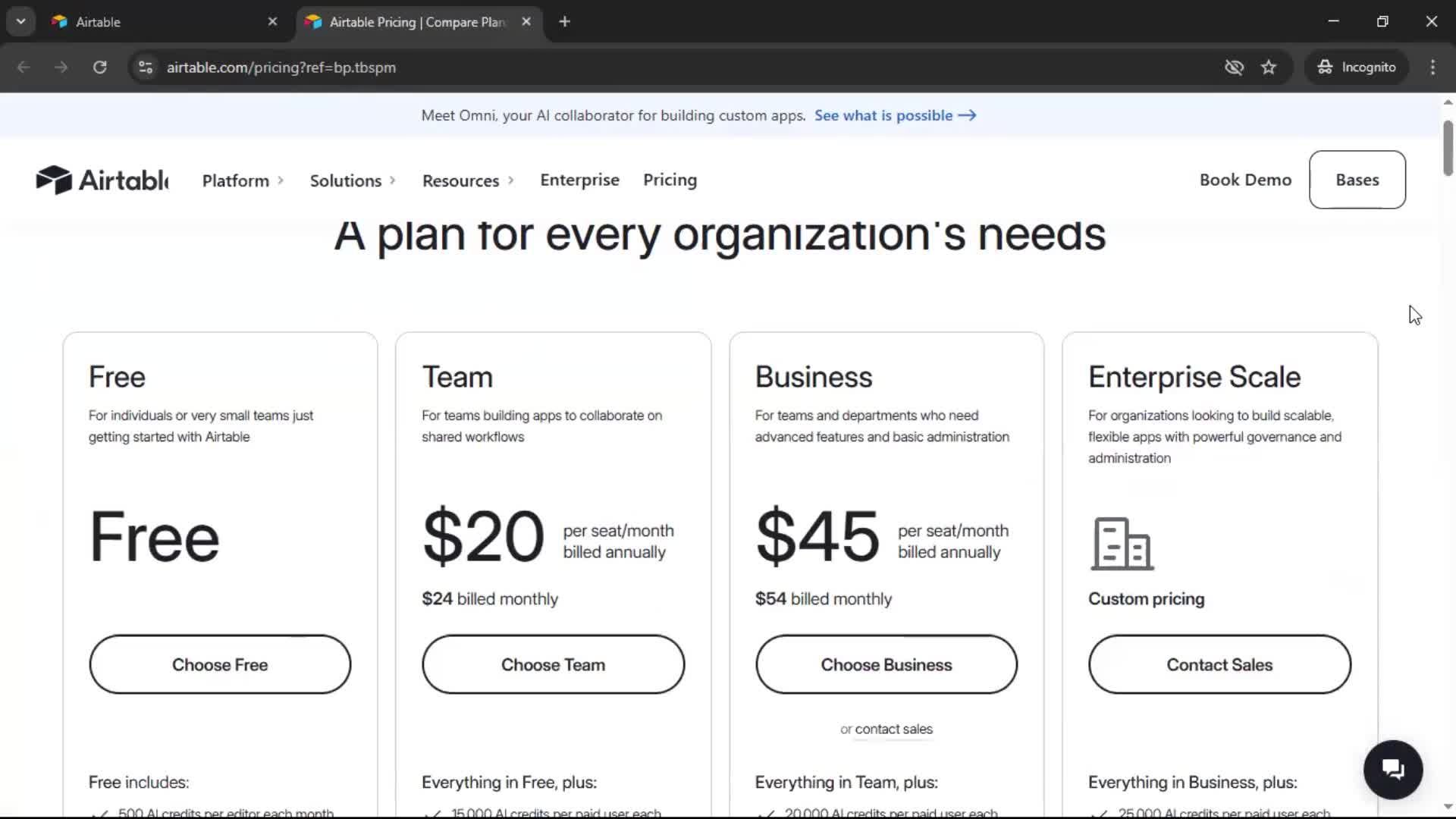Screen dimensions: 1456x819
Task: Click the browser forward arrow
Action: pos(61,67)
